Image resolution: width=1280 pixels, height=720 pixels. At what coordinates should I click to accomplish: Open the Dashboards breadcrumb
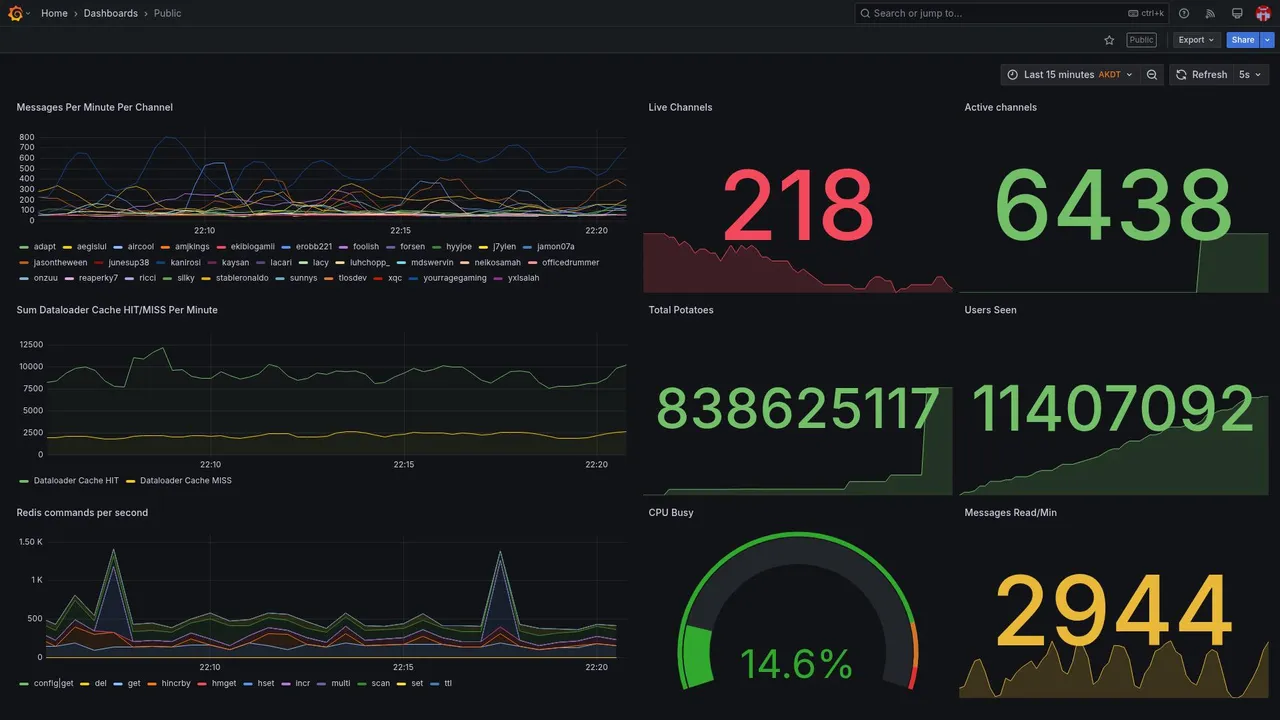pos(111,13)
